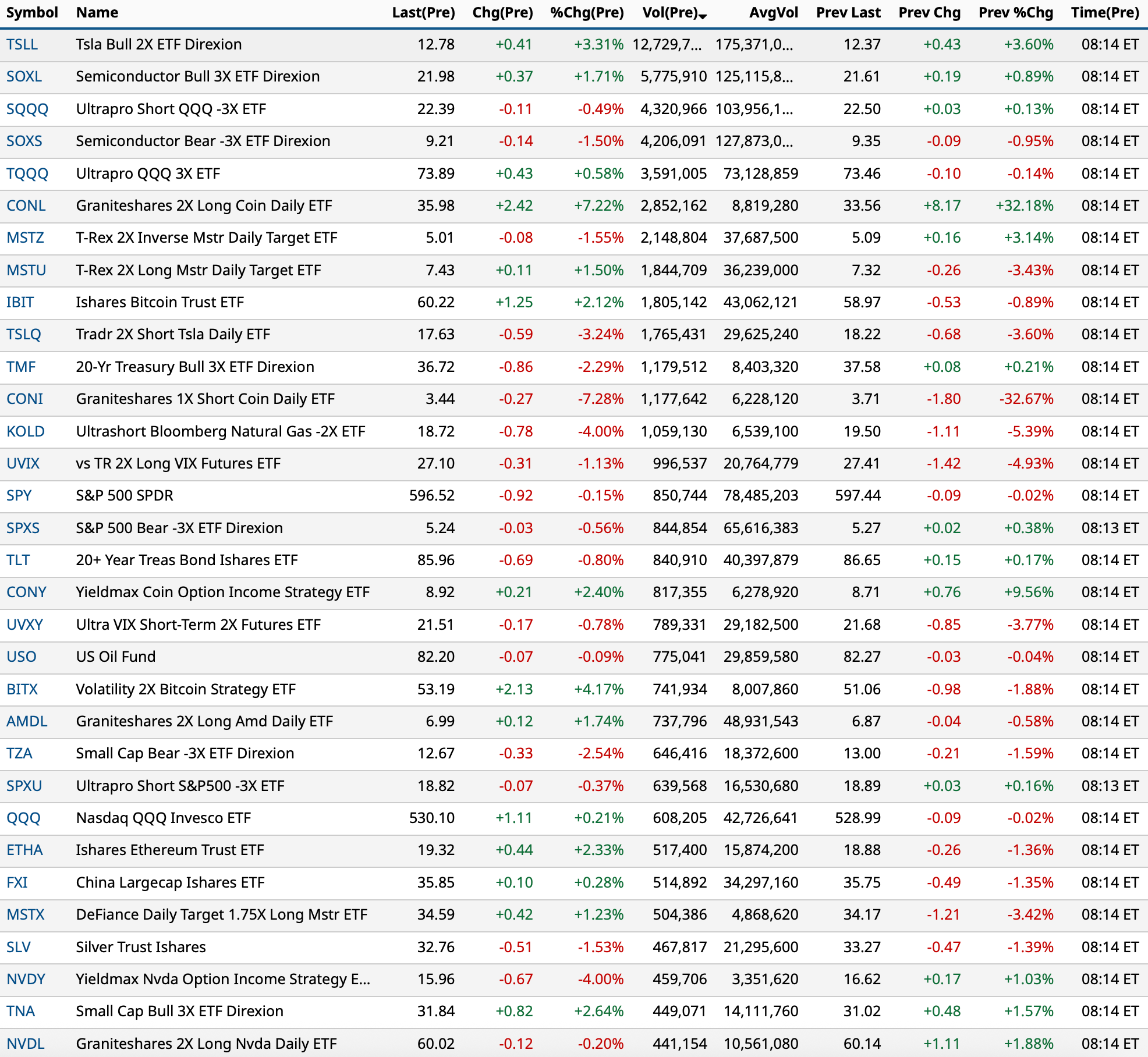Sort by AvgVol column header

point(773,12)
